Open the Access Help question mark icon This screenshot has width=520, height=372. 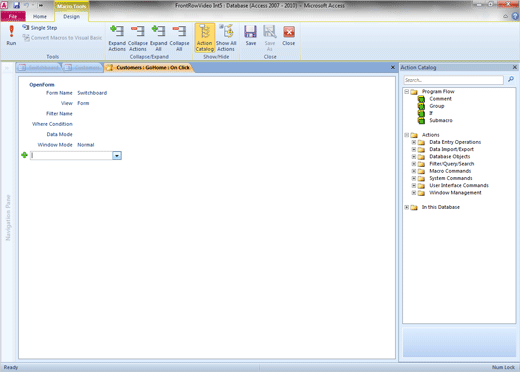pyautogui.click(x=515, y=16)
